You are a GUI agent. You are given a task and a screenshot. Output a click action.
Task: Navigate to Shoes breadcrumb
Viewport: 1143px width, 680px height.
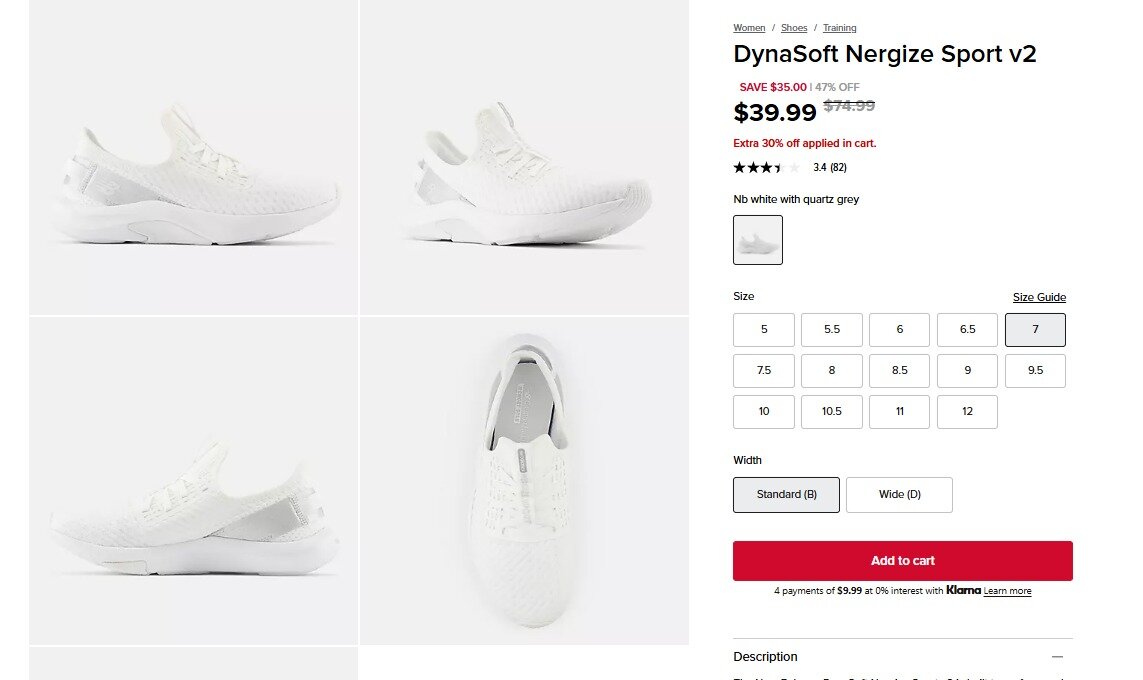pyautogui.click(x=794, y=28)
